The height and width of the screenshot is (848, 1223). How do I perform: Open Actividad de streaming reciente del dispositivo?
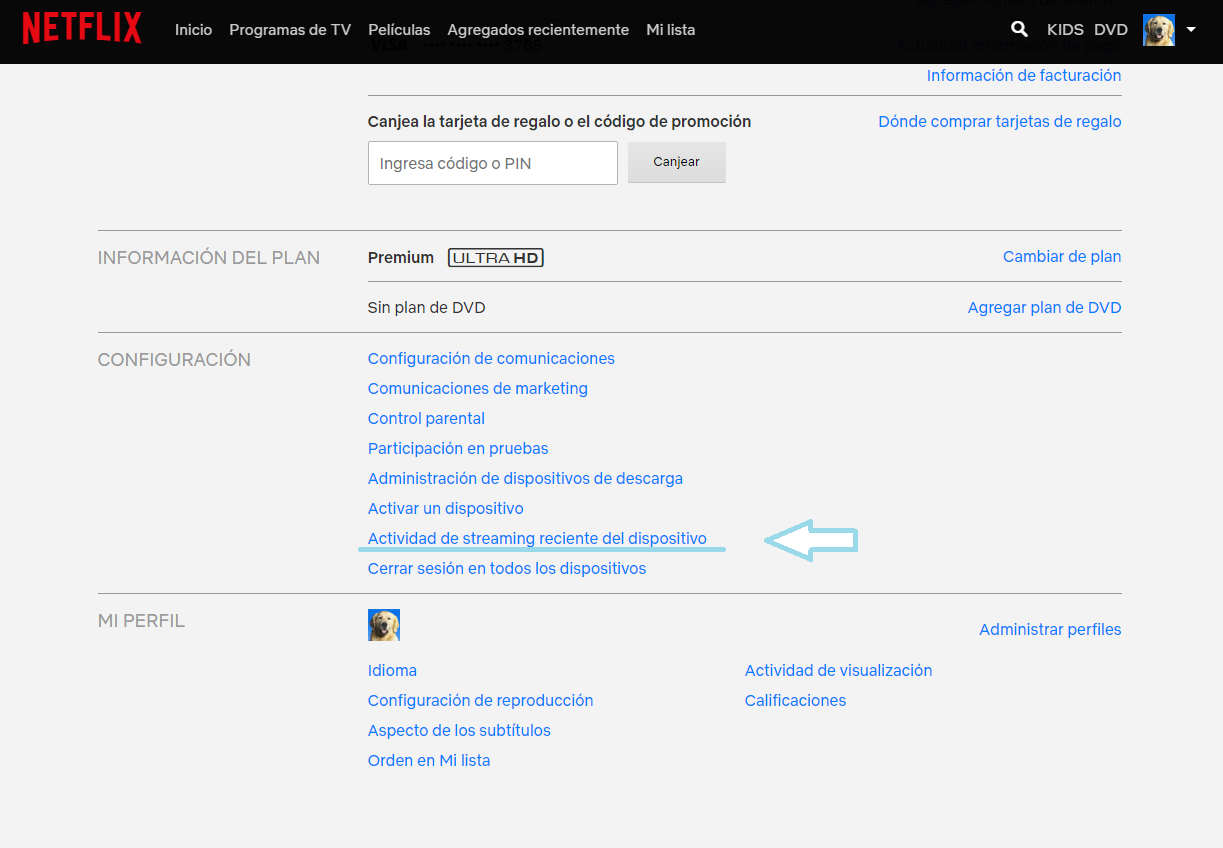tap(537, 538)
